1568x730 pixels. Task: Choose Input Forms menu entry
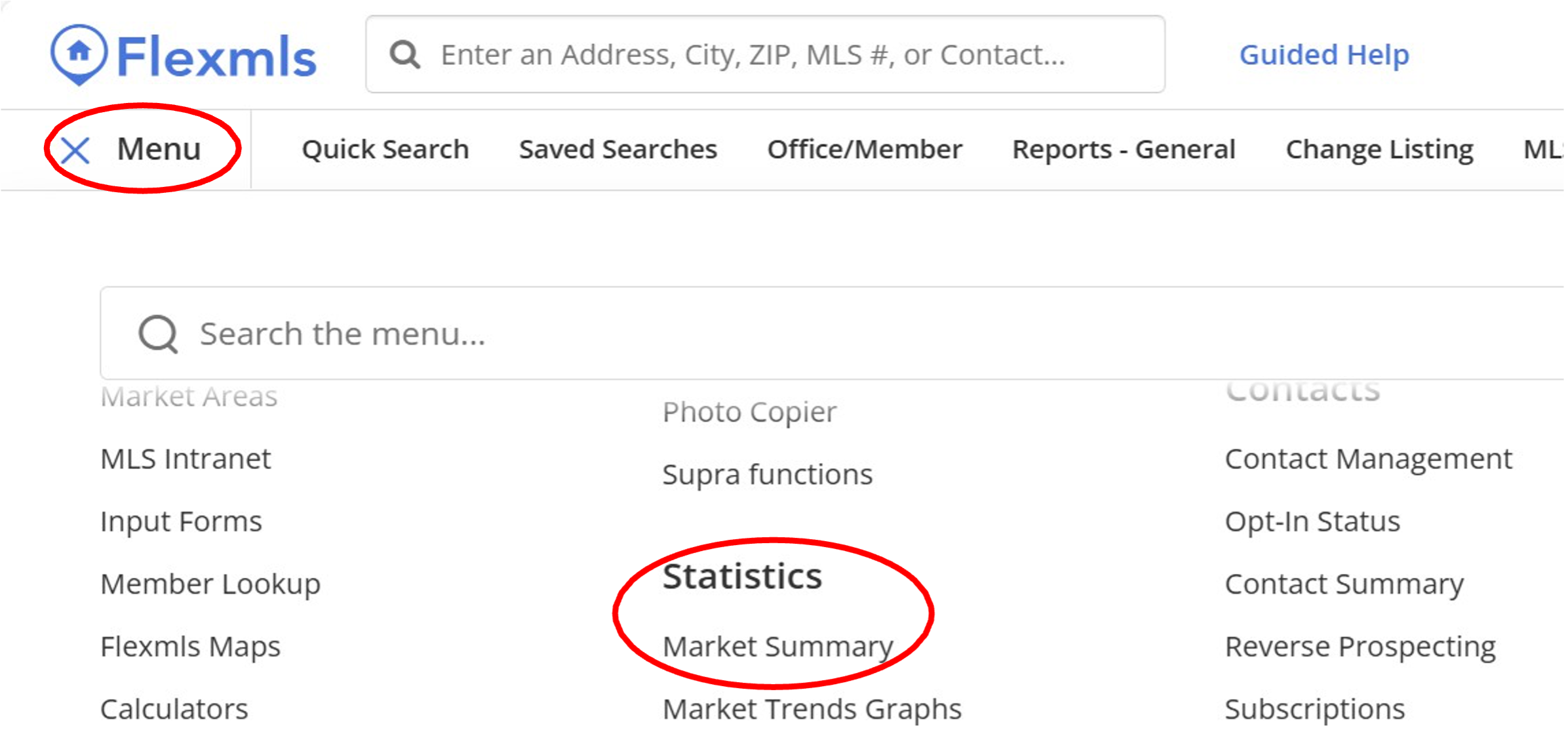(181, 521)
